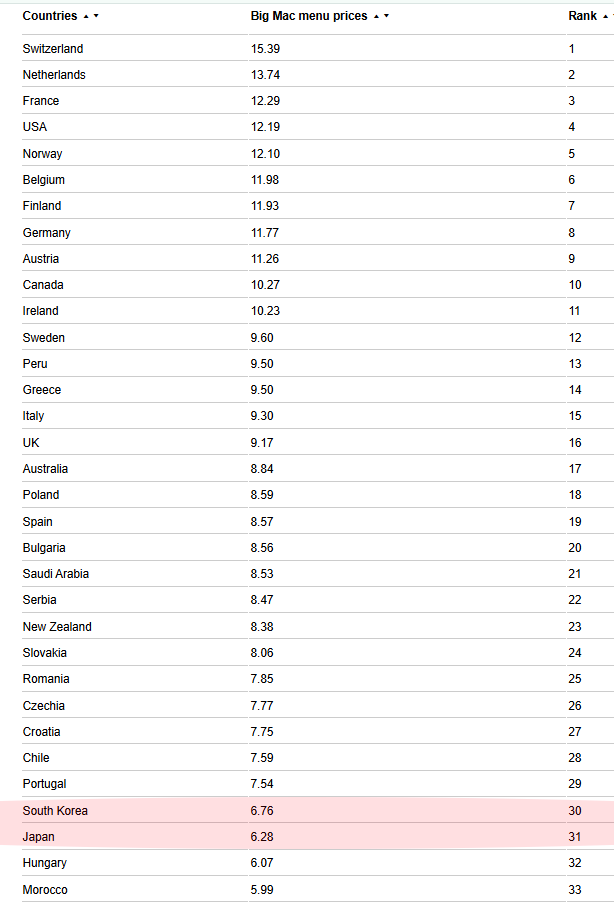The image size is (614, 902).
Task: Sort Countries column descending with down arrow
Action: click(96, 17)
